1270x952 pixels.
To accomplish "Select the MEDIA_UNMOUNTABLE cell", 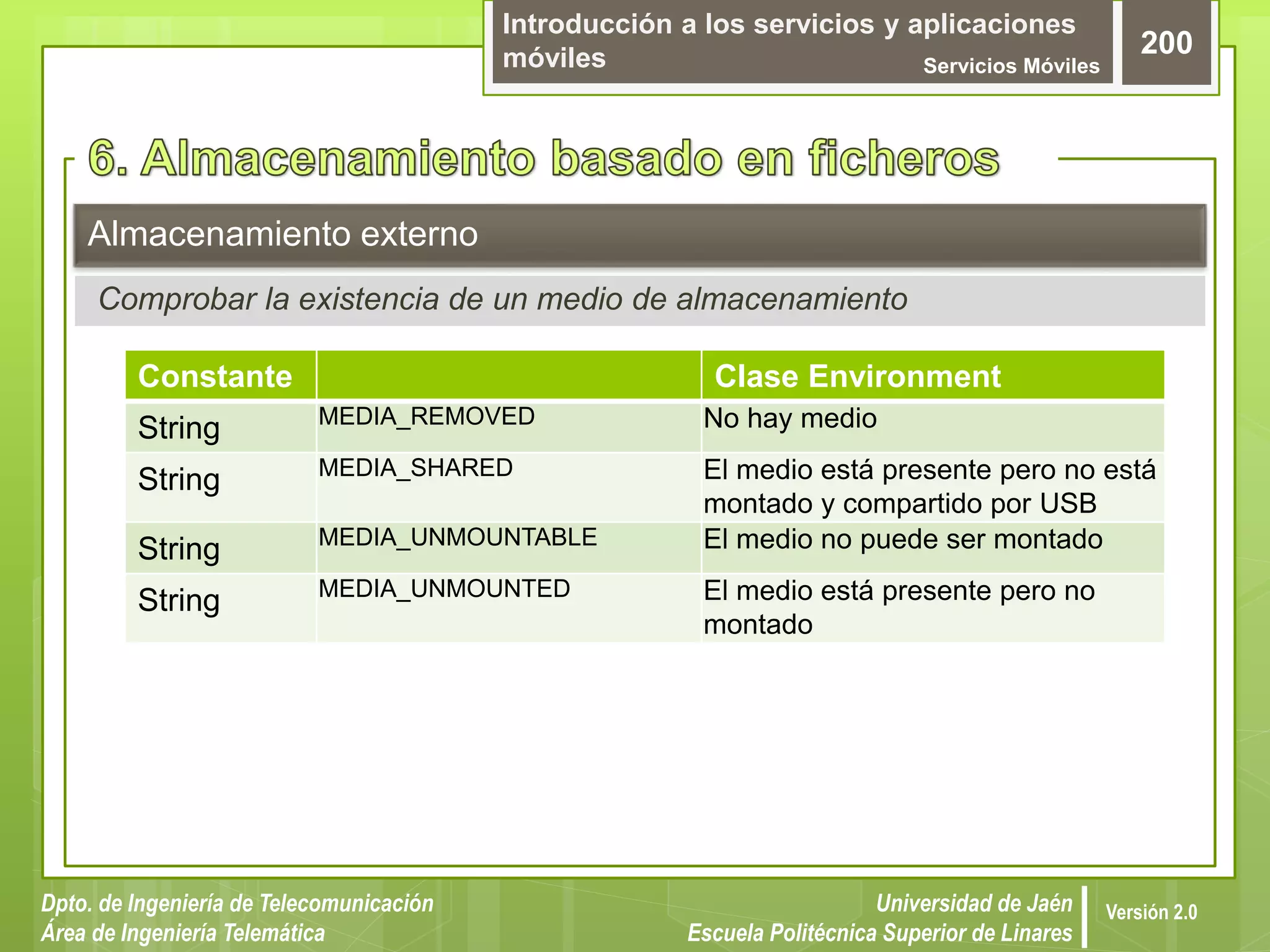I will (508, 548).
